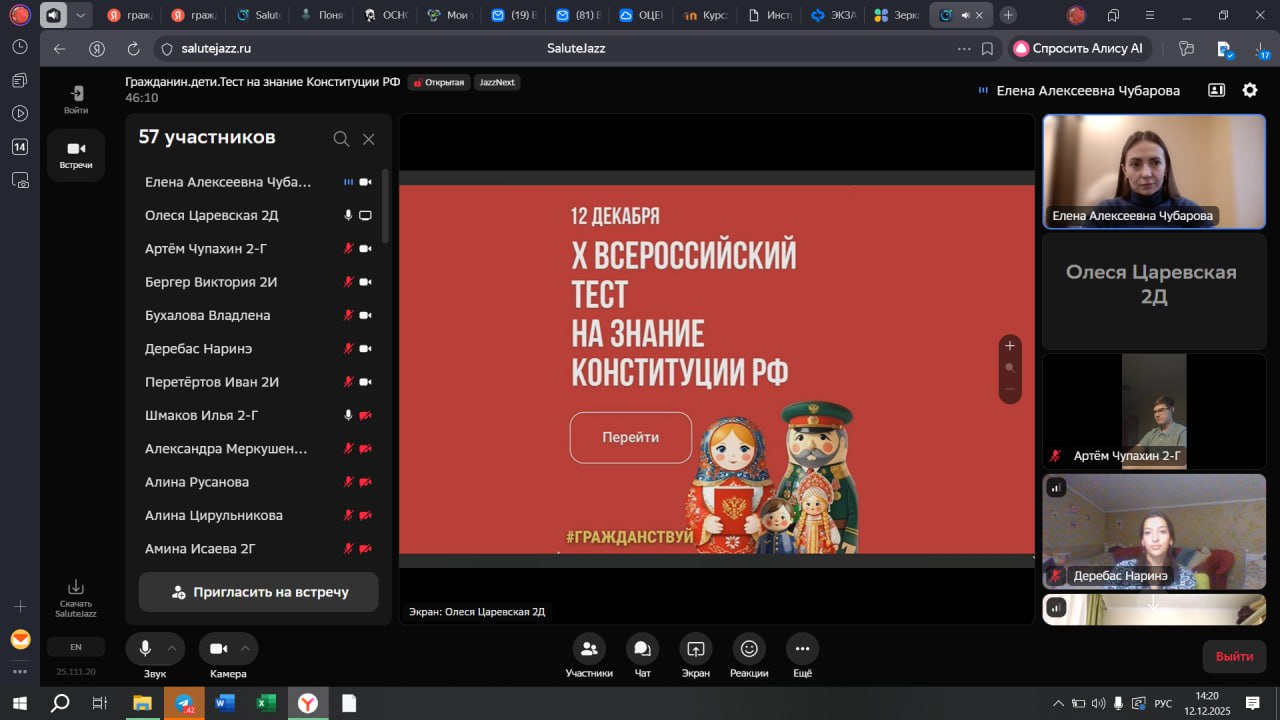Screen dimensions: 1280x720
Task: Open the Реакции reactions menu
Action: [749, 649]
